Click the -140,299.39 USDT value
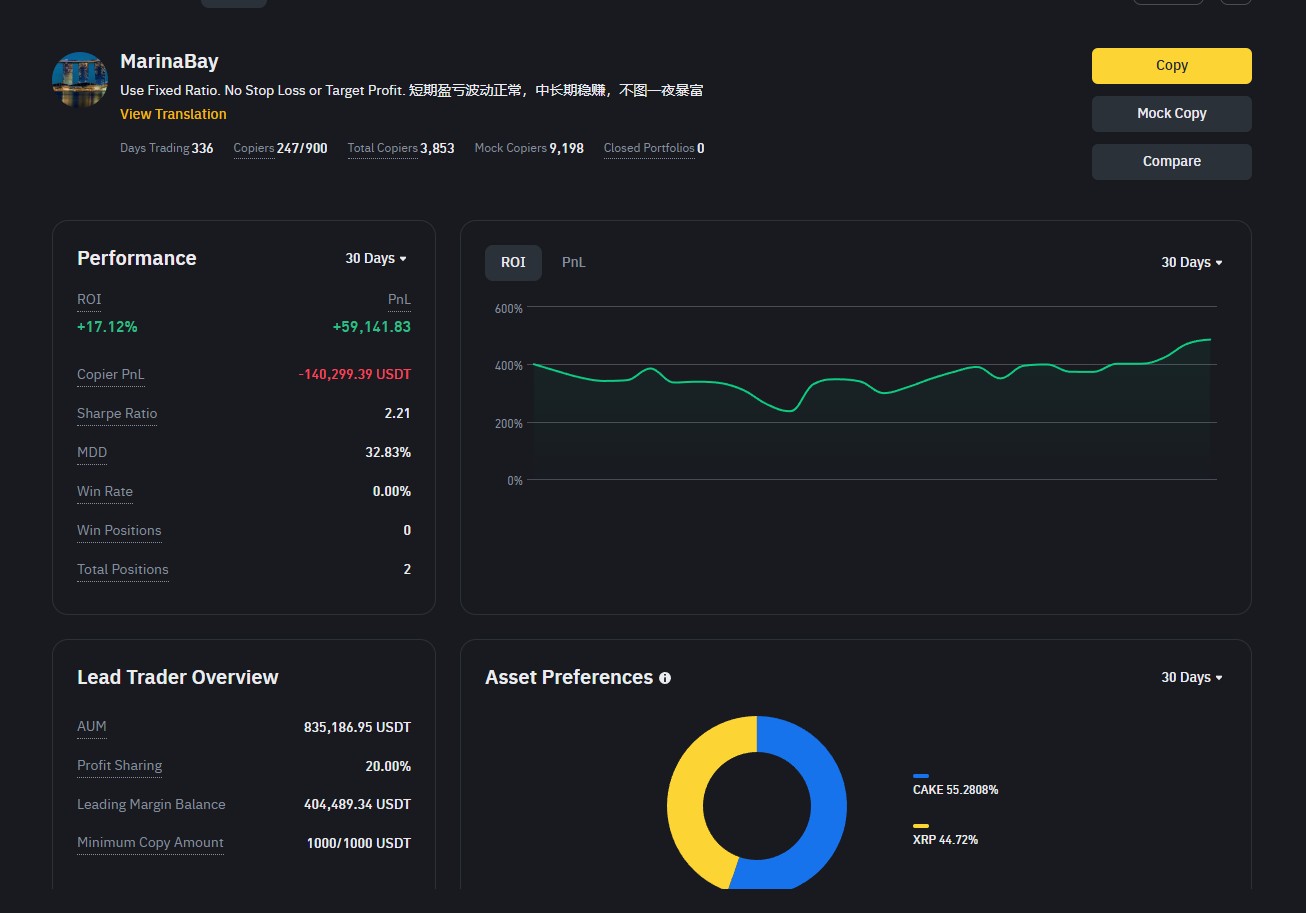 coord(355,375)
